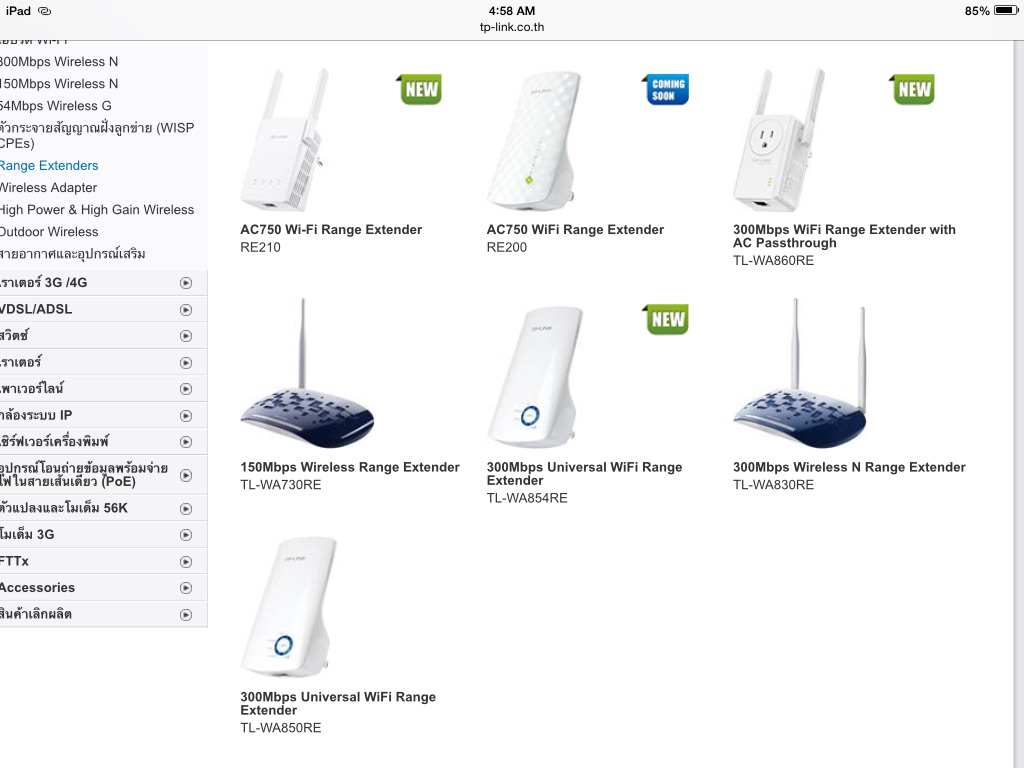Tap the tp-link.co.th address bar
Image resolution: width=1024 pixels, height=768 pixels.
(512, 27)
